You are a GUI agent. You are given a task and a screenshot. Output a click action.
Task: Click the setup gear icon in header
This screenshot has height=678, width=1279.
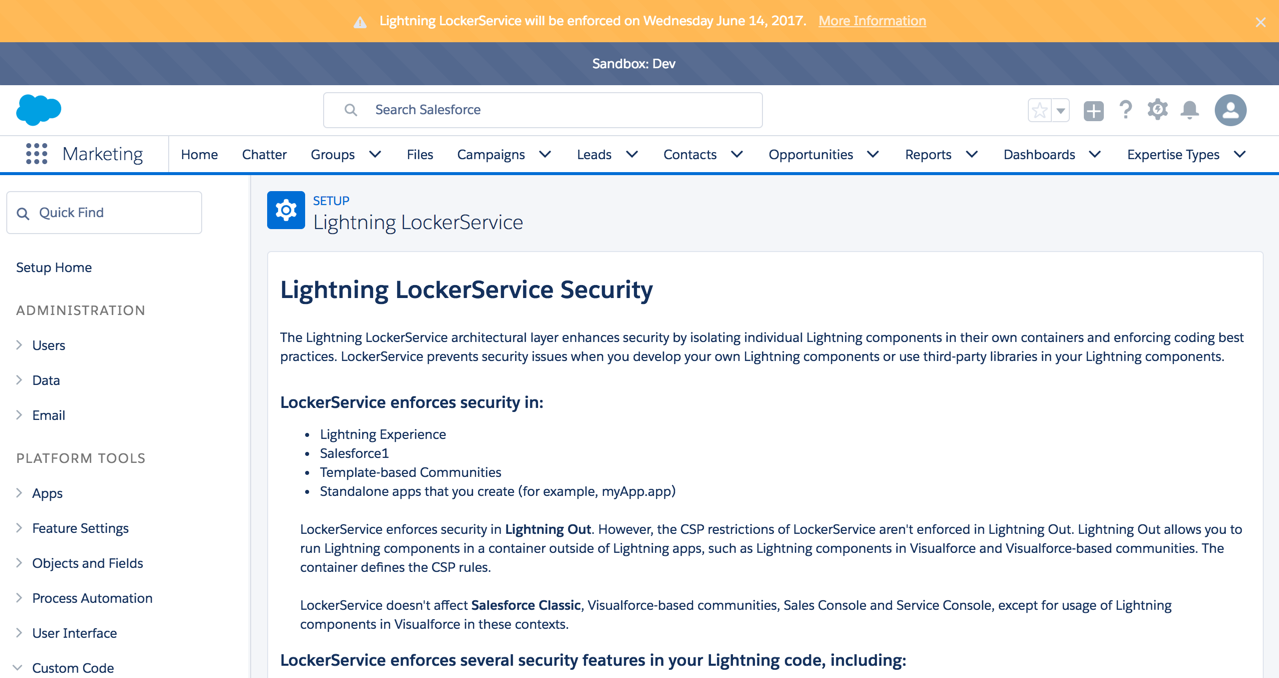tap(1157, 110)
